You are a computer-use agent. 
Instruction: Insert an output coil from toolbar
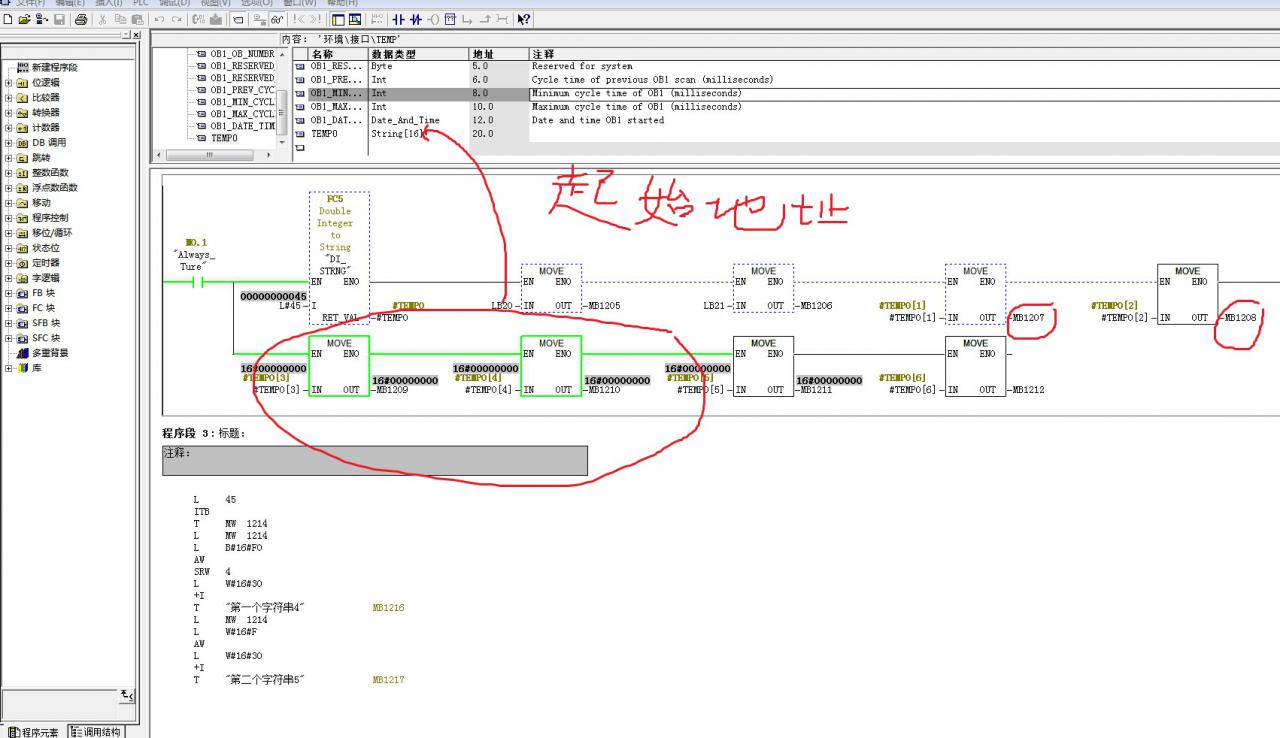[433, 20]
